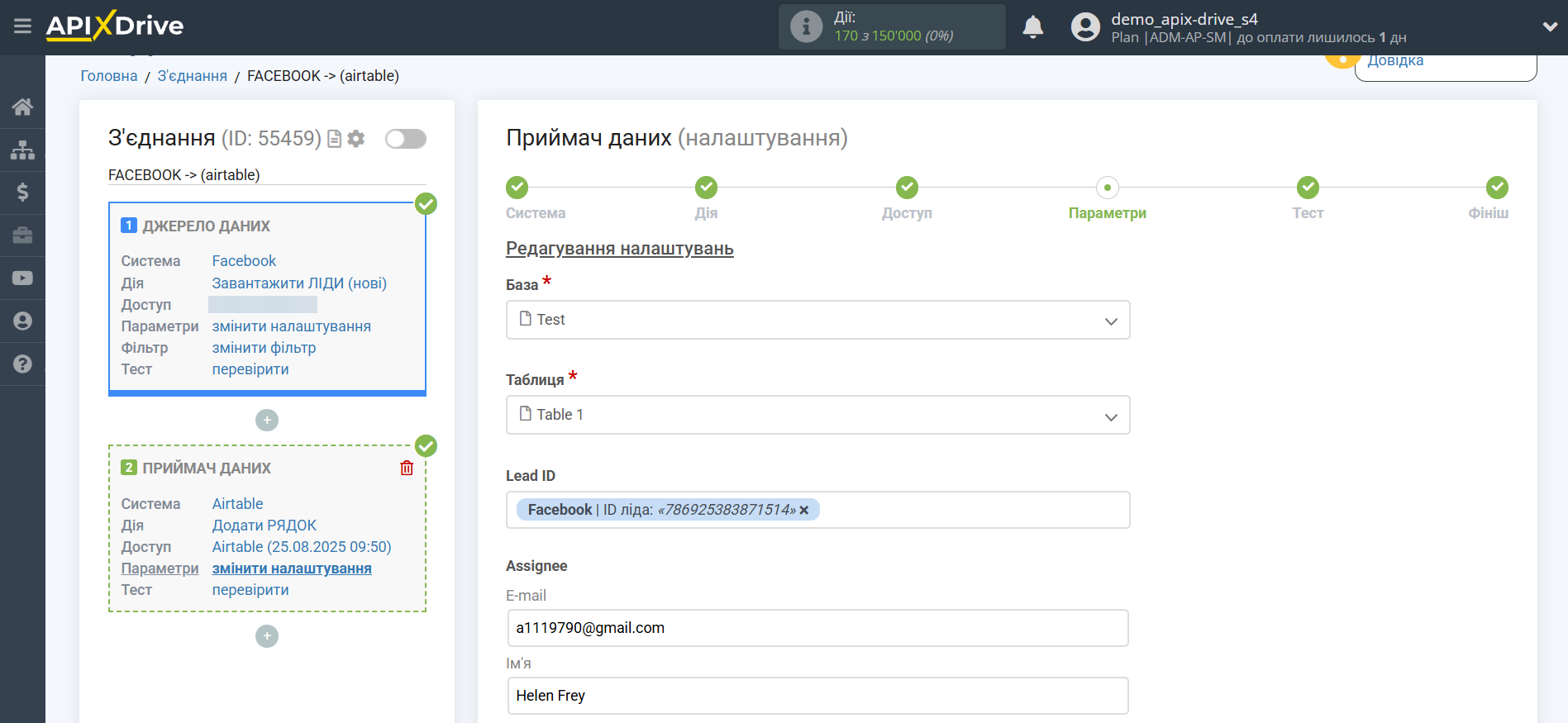The image size is (1568, 723).
Task: Click the З'єднання breadcrumb link
Action: [x=192, y=76]
